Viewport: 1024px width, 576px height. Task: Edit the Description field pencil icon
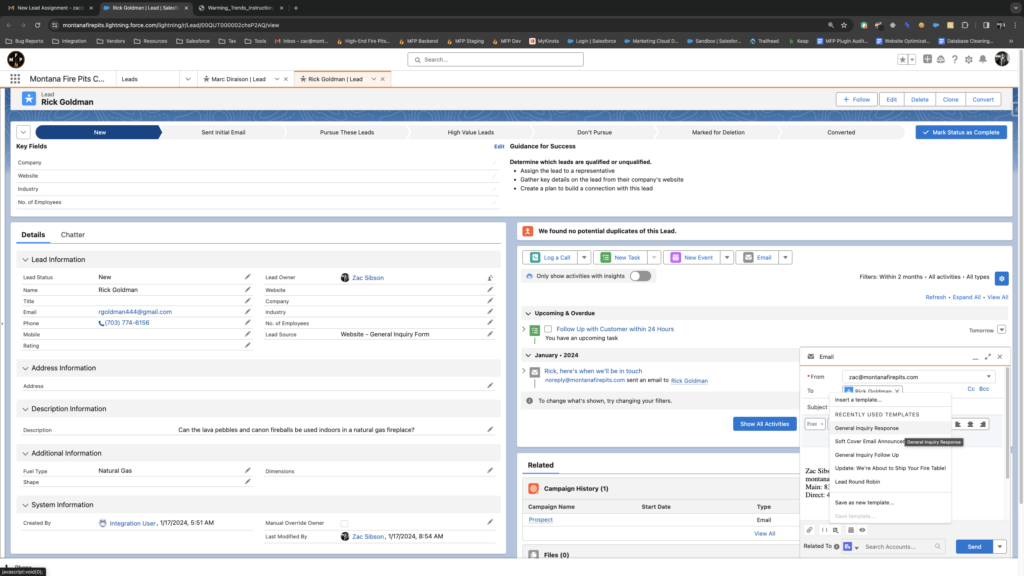[x=490, y=430]
